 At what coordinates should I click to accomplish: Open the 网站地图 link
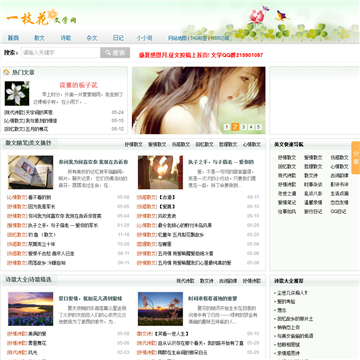177,38
